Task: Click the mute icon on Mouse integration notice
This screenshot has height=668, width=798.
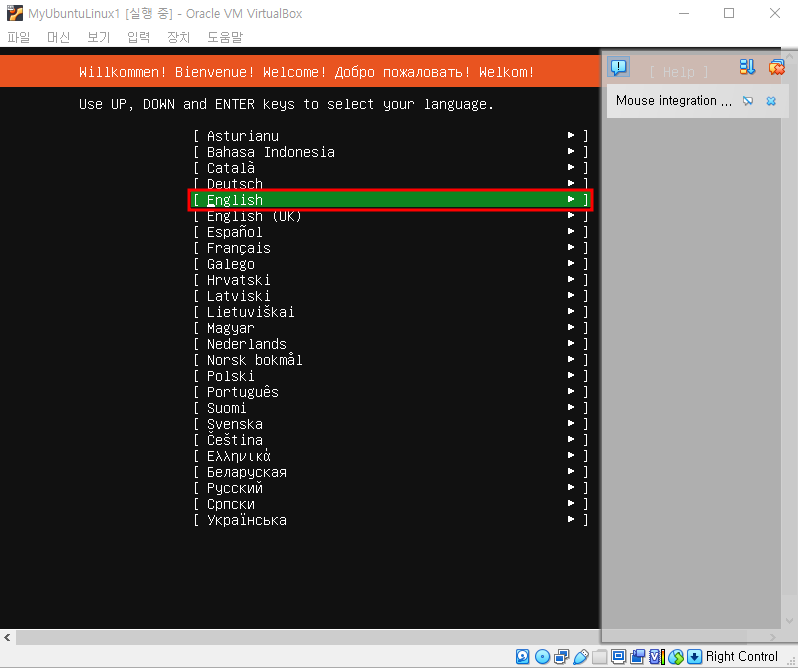Action: (748, 101)
